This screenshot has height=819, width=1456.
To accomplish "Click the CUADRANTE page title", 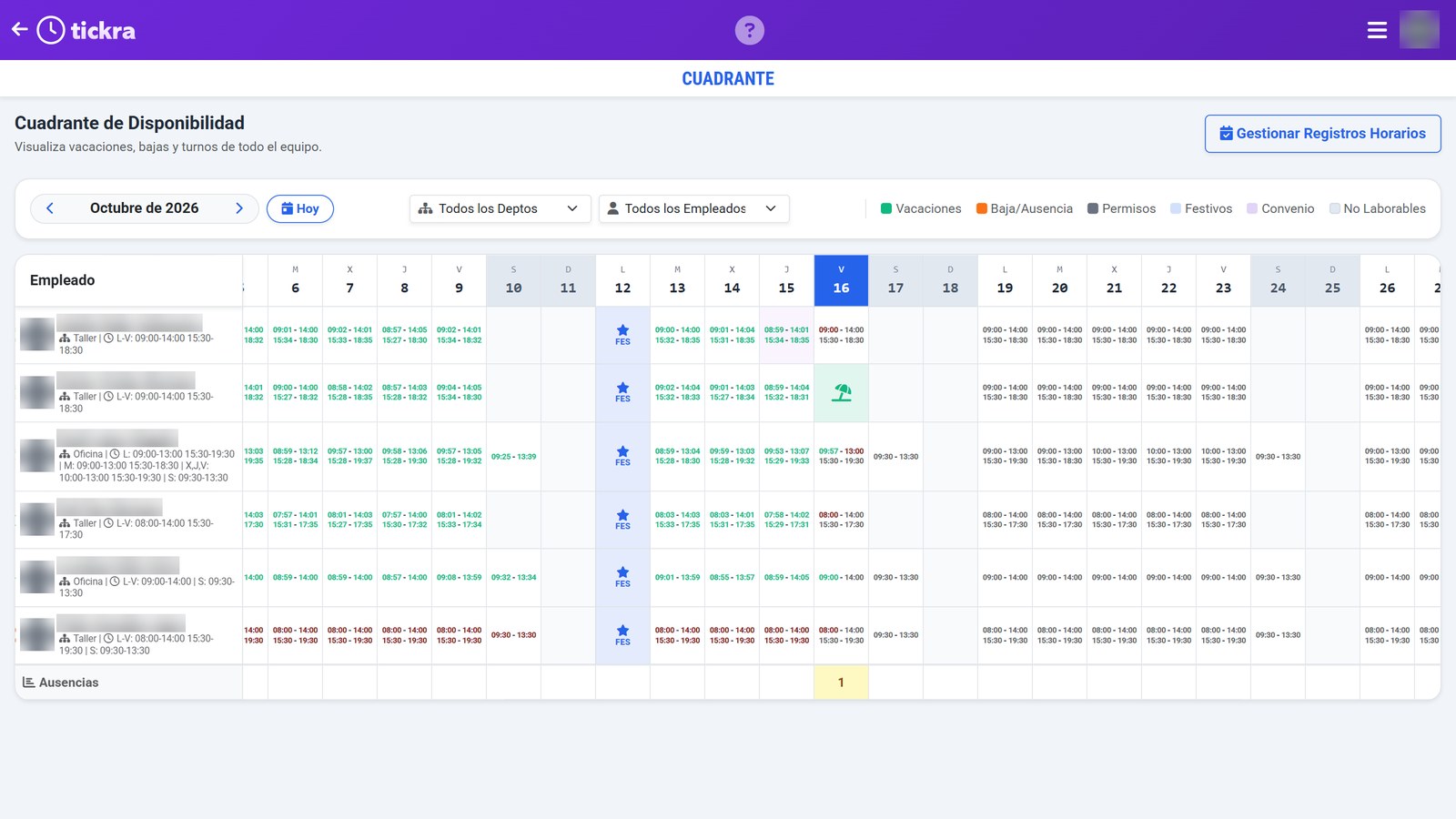I will (728, 79).
